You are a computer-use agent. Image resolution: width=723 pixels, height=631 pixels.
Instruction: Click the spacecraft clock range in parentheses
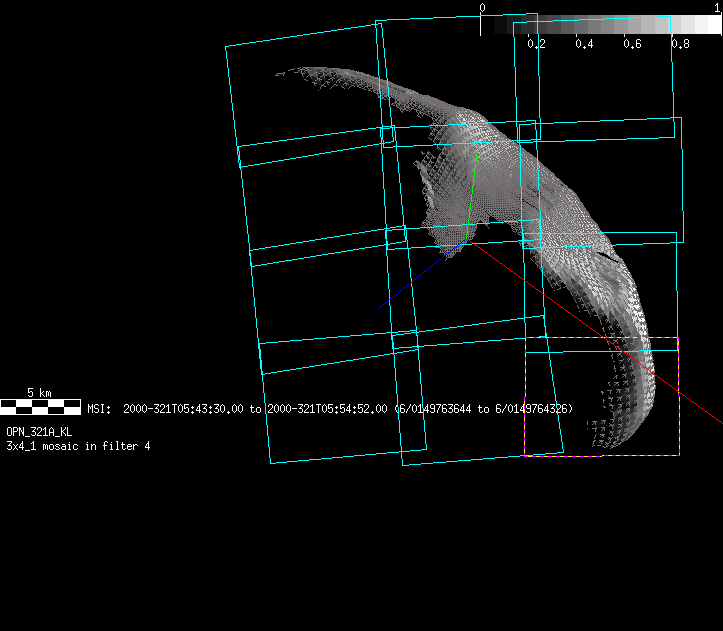coord(484,409)
